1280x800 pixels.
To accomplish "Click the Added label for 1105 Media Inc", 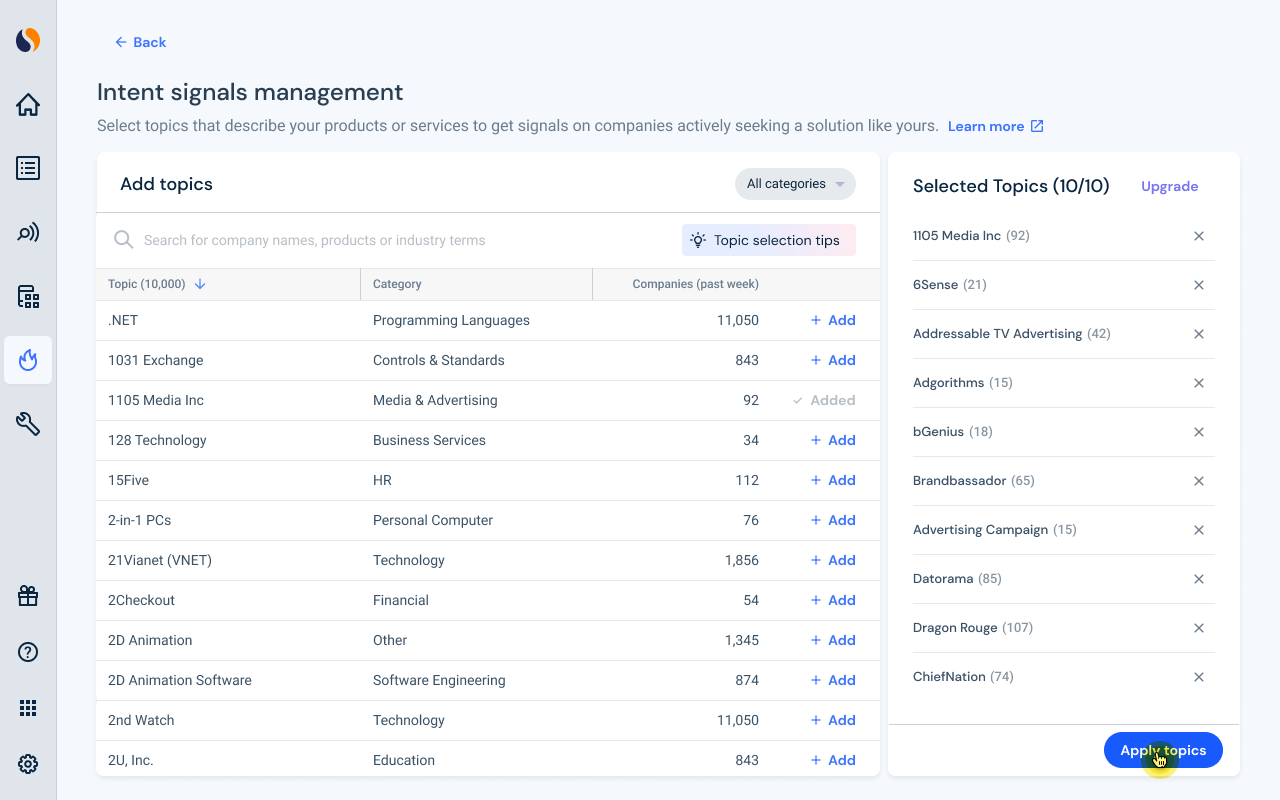I will (x=824, y=400).
